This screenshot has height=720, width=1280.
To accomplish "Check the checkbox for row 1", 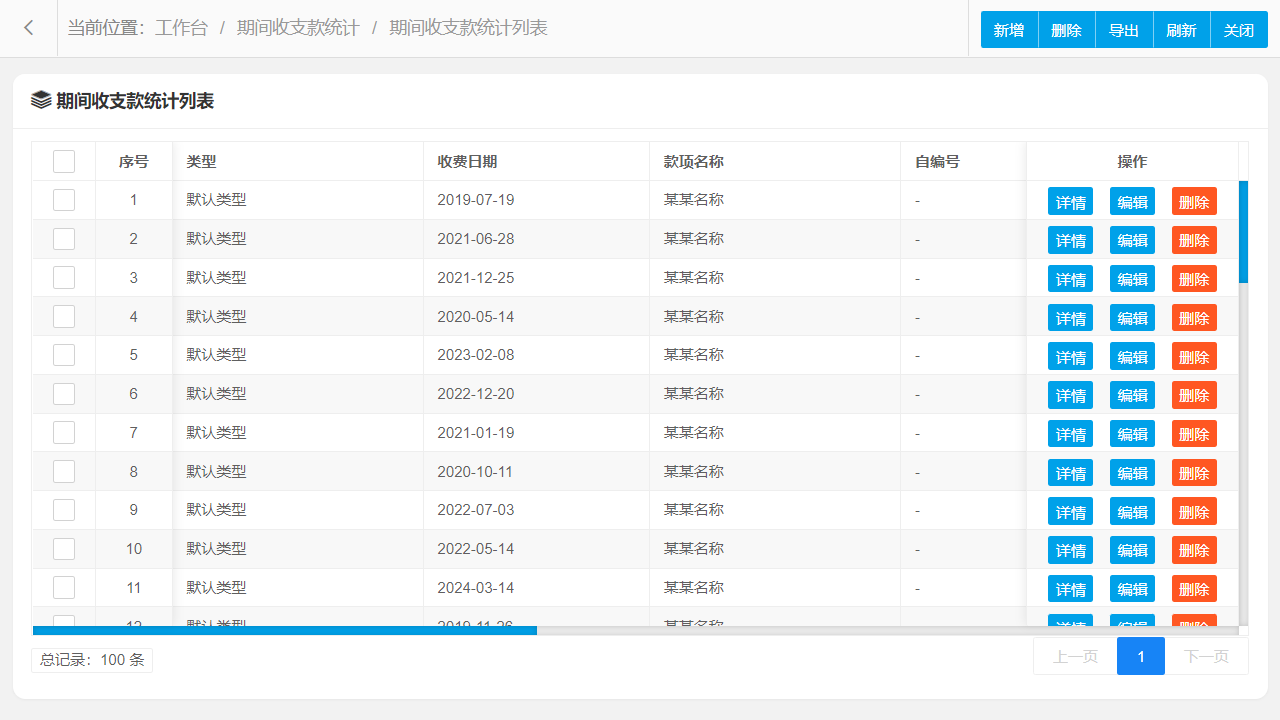I will [x=64, y=200].
